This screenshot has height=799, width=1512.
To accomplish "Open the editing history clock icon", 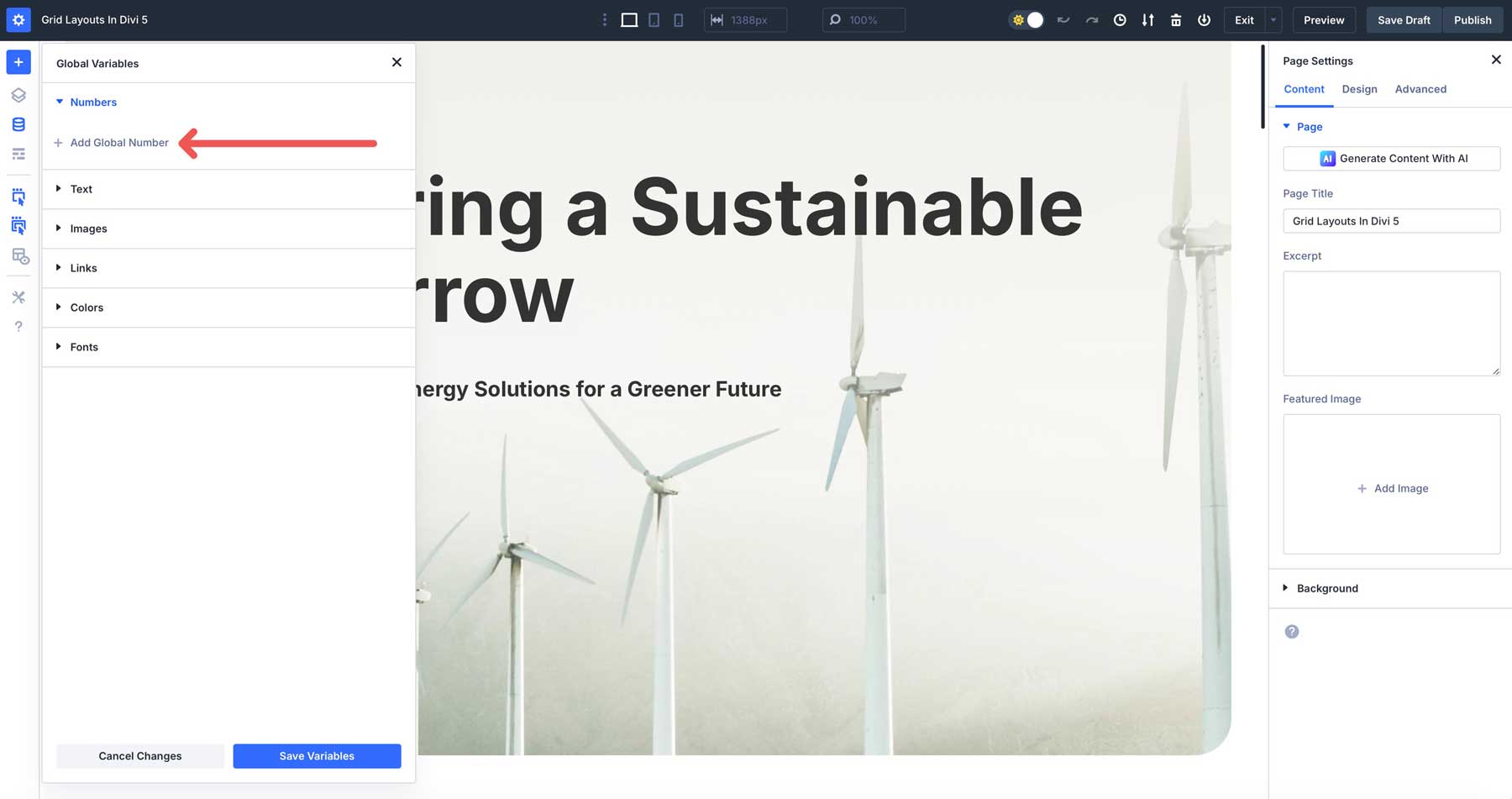I will pos(1120,19).
